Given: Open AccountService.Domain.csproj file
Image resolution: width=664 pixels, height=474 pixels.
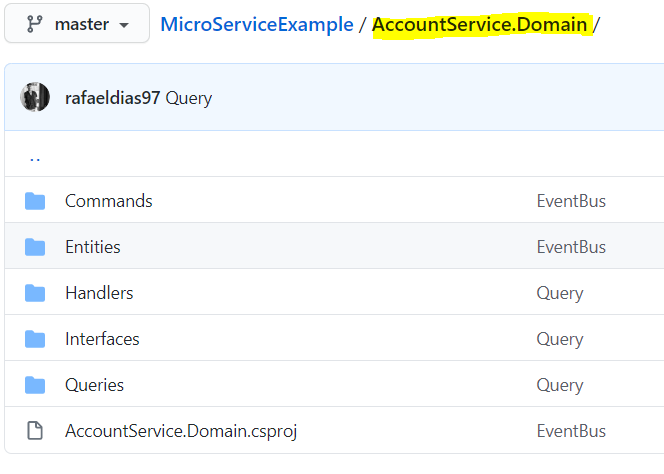Looking at the screenshot, I should point(181,431).
